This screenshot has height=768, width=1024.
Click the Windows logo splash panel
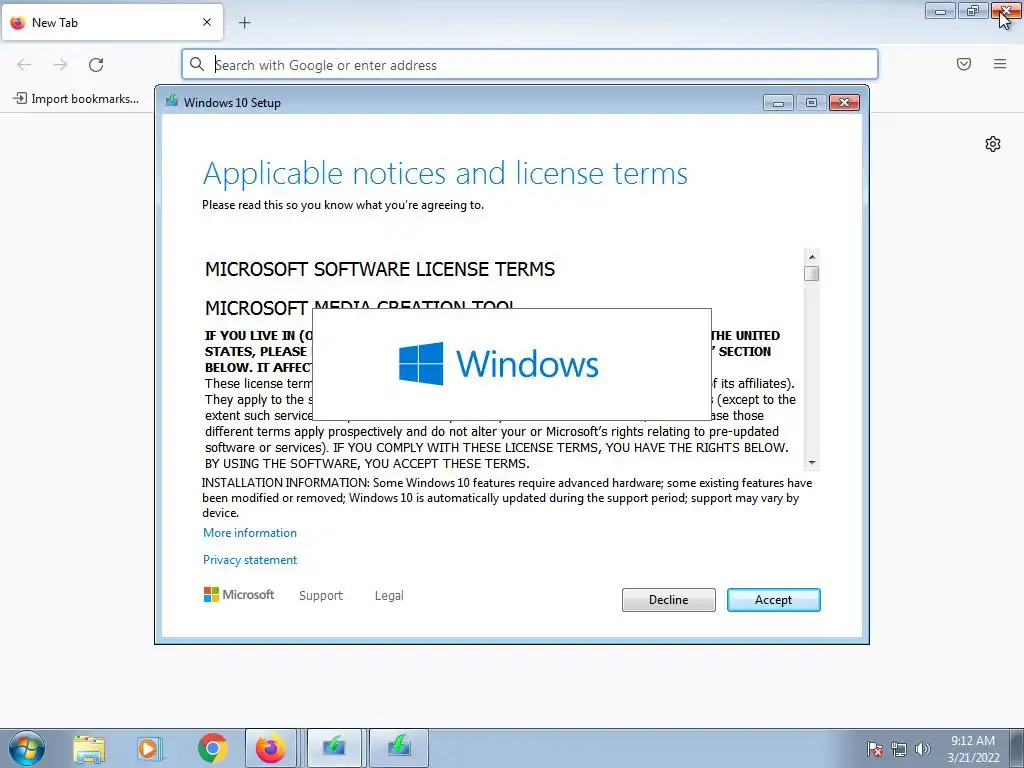click(x=512, y=364)
